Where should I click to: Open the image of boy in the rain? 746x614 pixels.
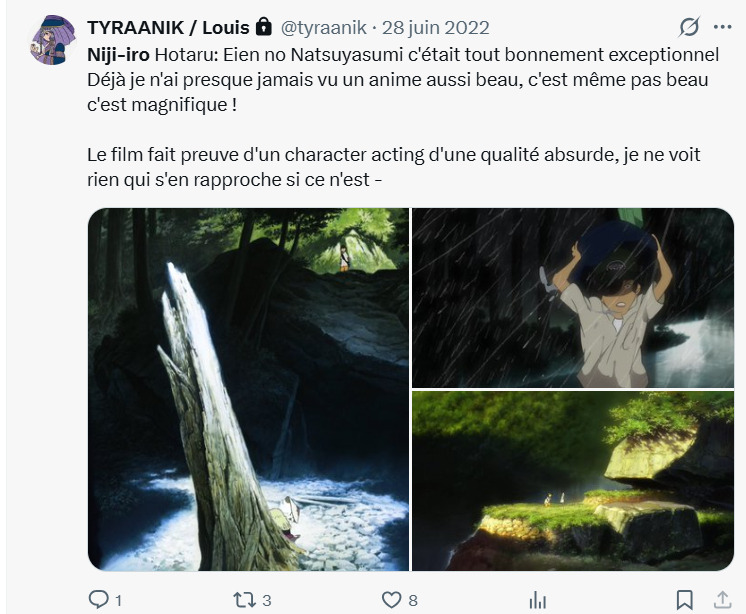coord(573,297)
